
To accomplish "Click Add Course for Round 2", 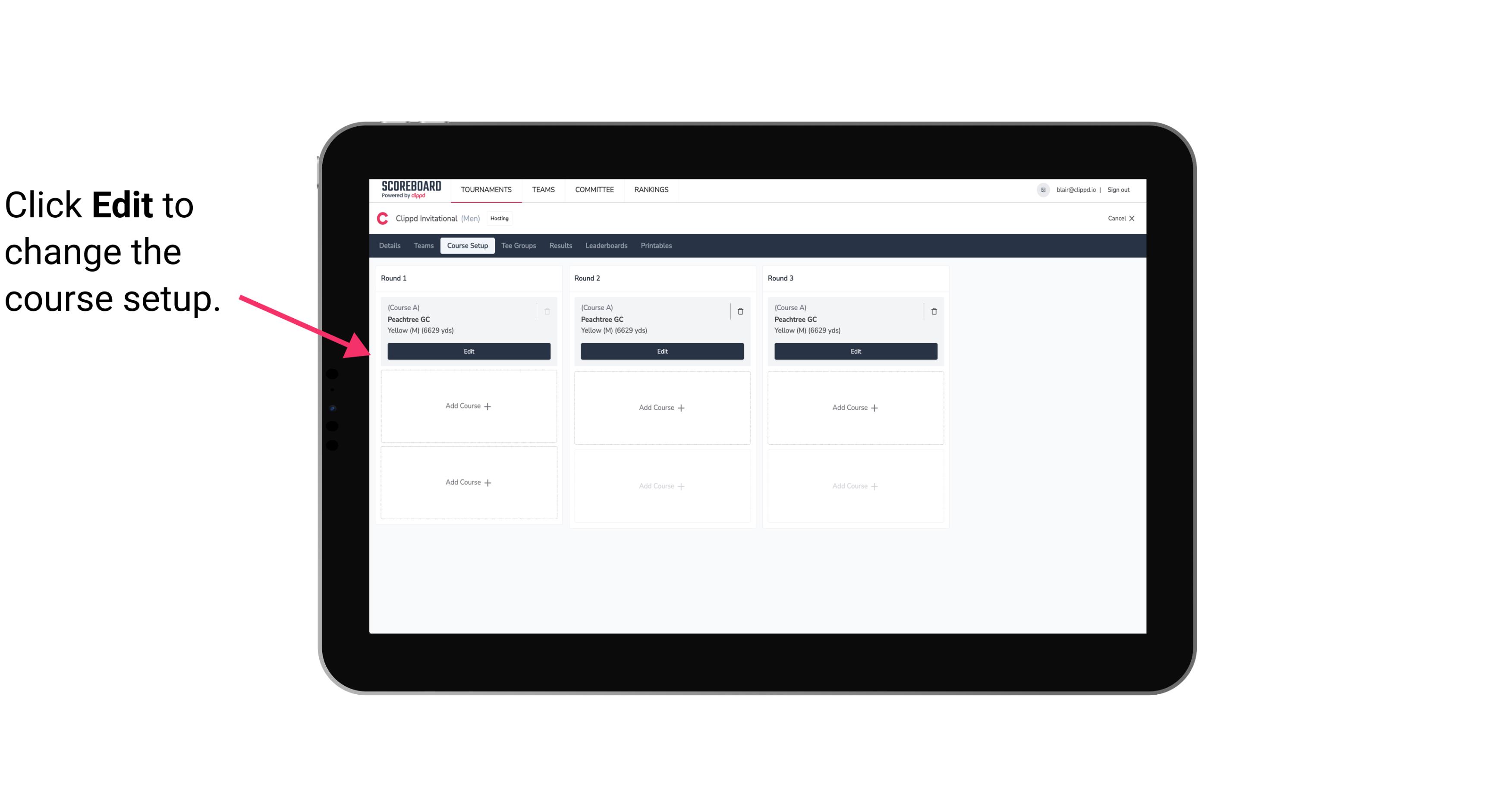I will [662, 407].
